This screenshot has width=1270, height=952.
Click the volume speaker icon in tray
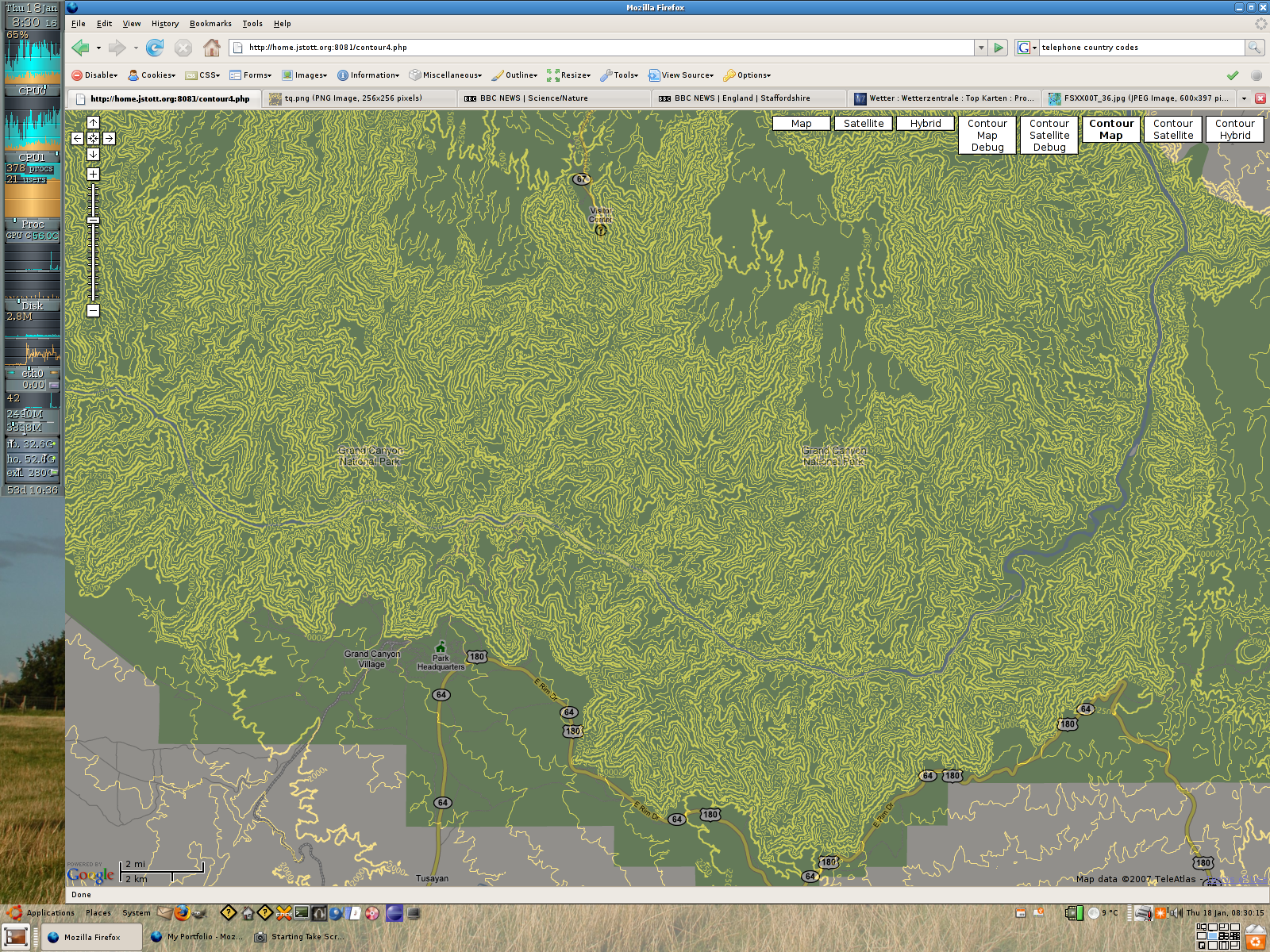[x=1176, y=912]
